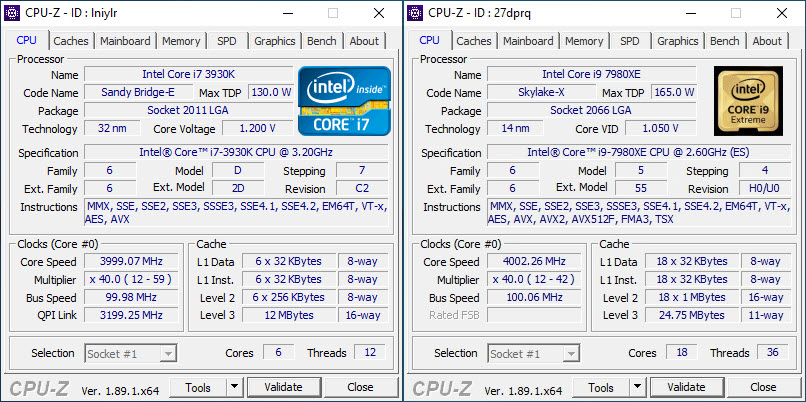Screen dimensions: 806x402
Task: Click the Threads value 36
Action: [772, 353]
